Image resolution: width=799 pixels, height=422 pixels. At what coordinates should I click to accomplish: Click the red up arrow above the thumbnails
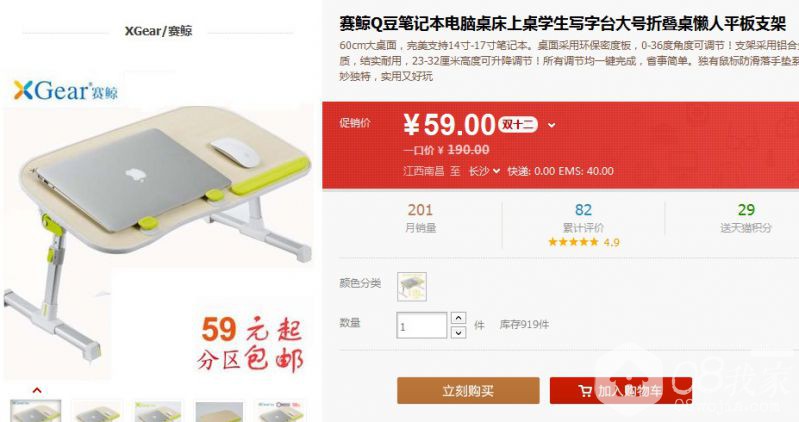37,390
